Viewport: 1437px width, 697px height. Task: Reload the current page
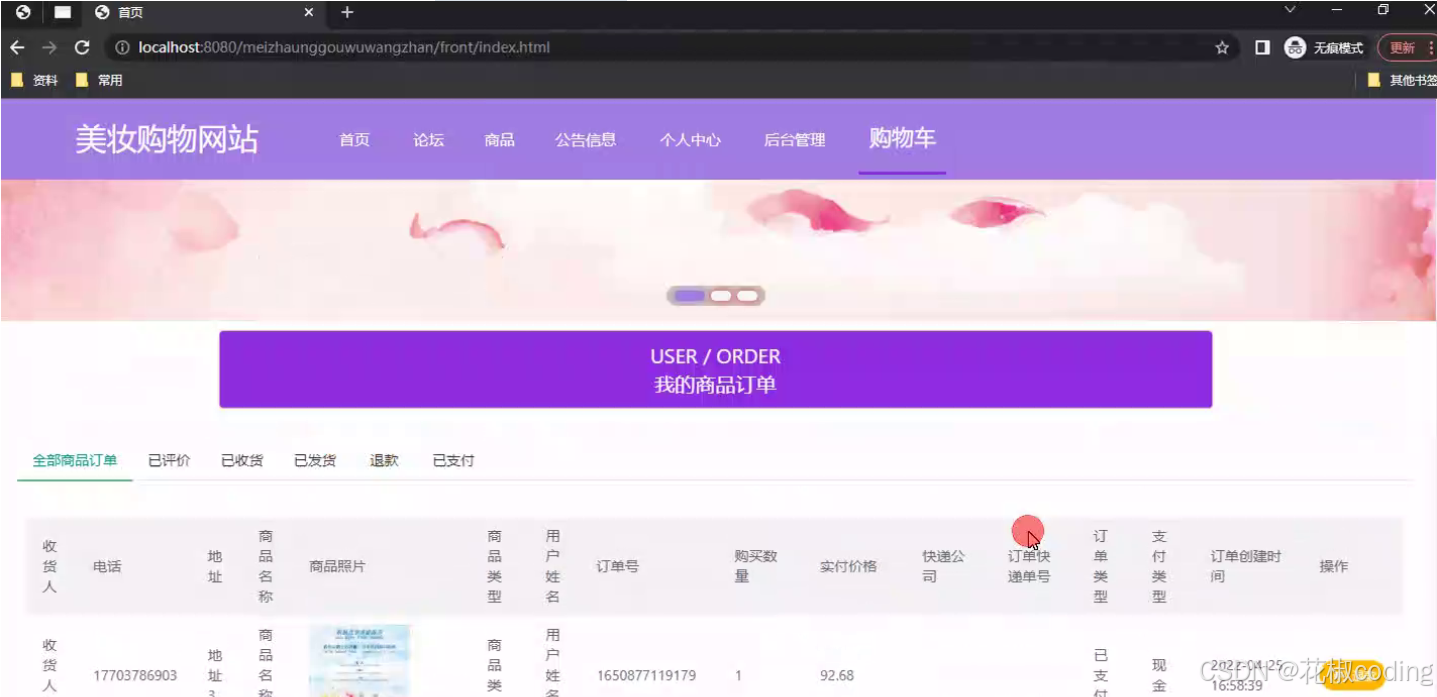[x=82, y=46]
